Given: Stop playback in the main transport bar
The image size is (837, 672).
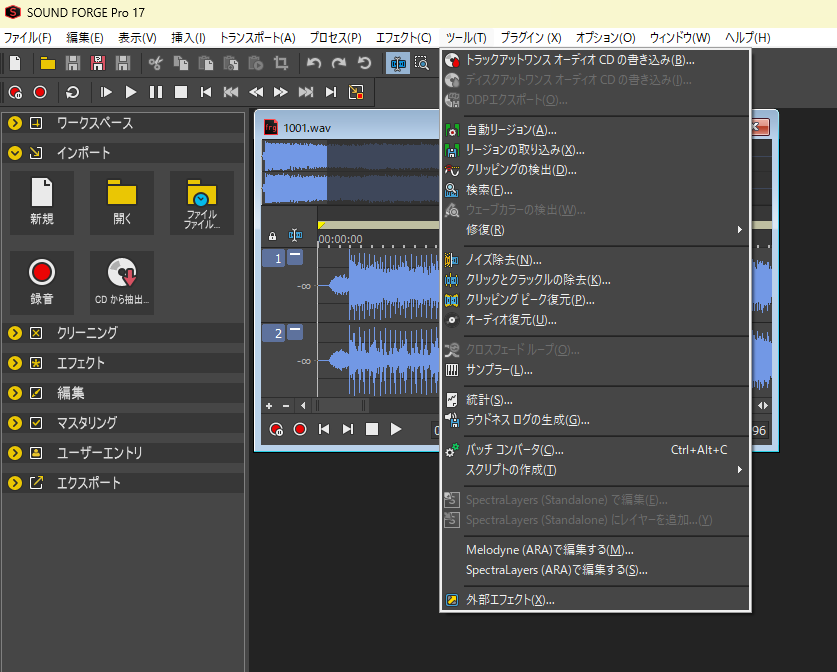Looking at the screenshot, I should click(x=181, y=92).
